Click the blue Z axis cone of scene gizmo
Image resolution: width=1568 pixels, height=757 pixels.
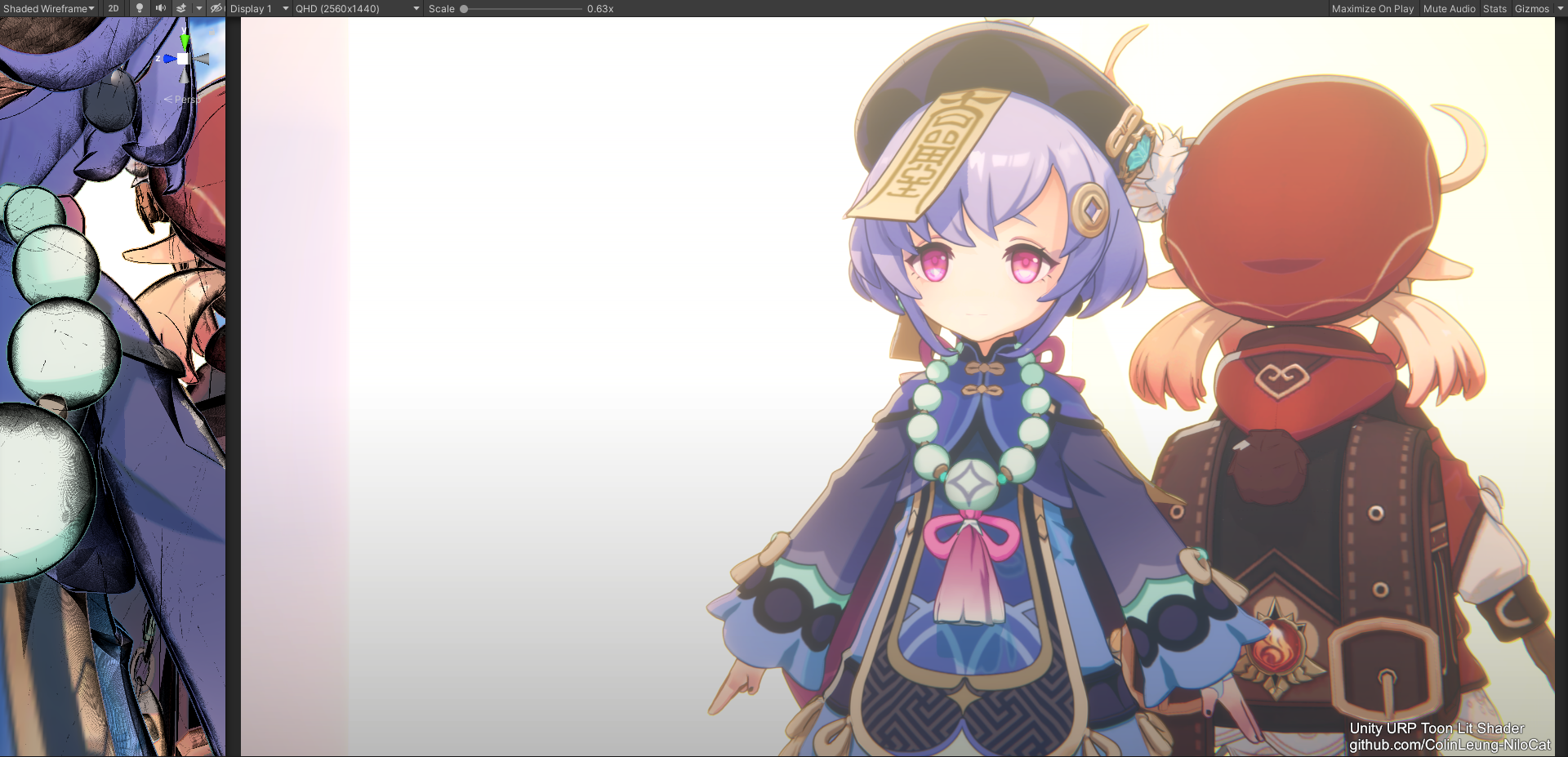tap(169, 59)
